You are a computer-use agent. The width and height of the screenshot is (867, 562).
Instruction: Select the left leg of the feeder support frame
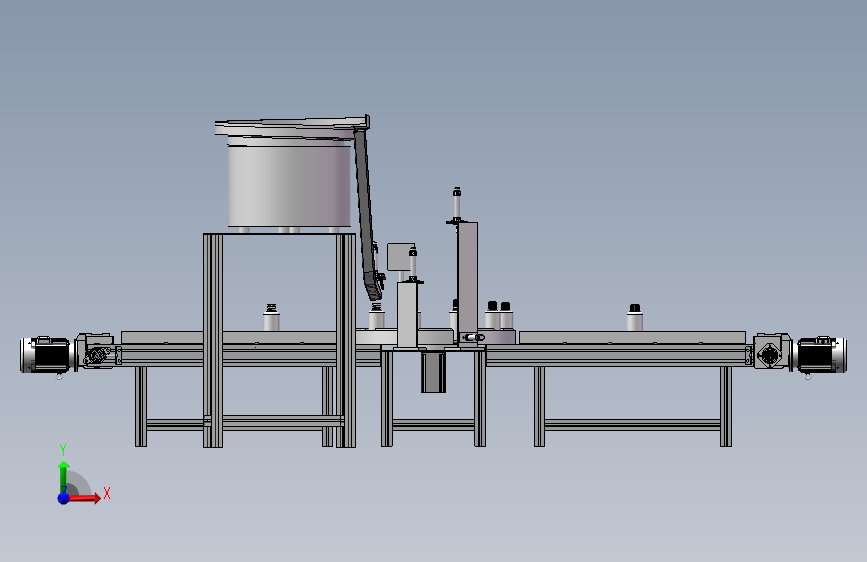tap(213, 340)
